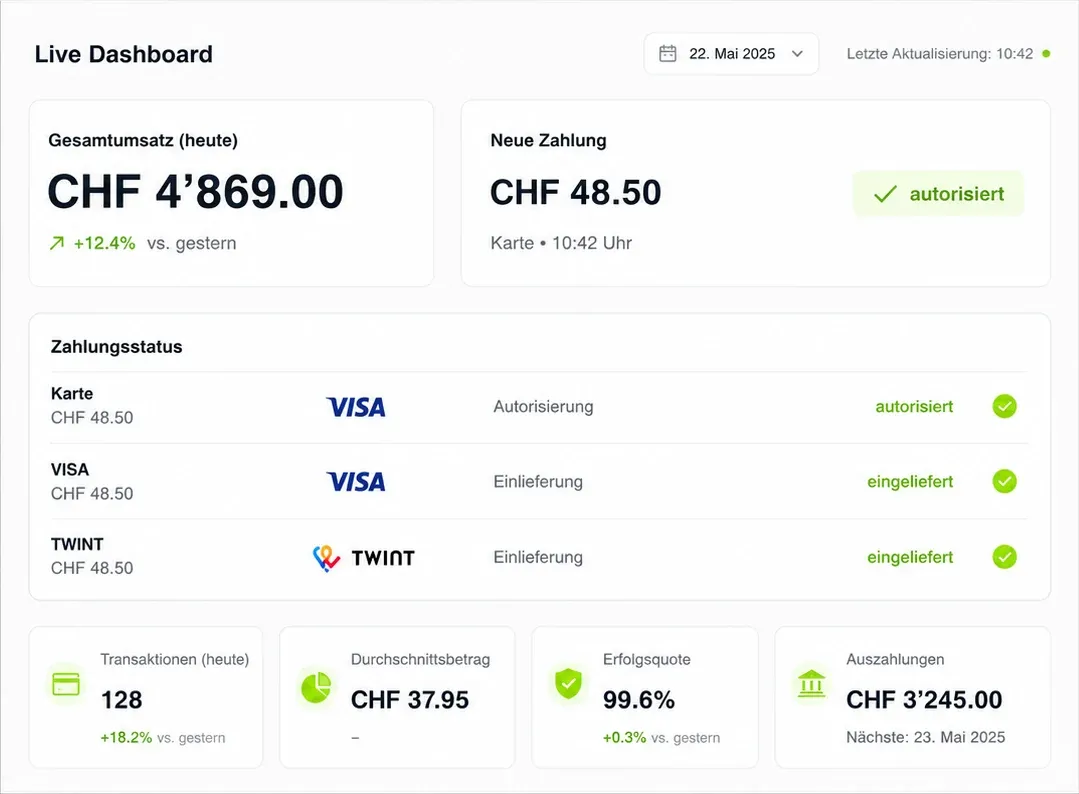Click the green live status dot
This screenshot has height=794, width=1079.
tap(1046, 54)
